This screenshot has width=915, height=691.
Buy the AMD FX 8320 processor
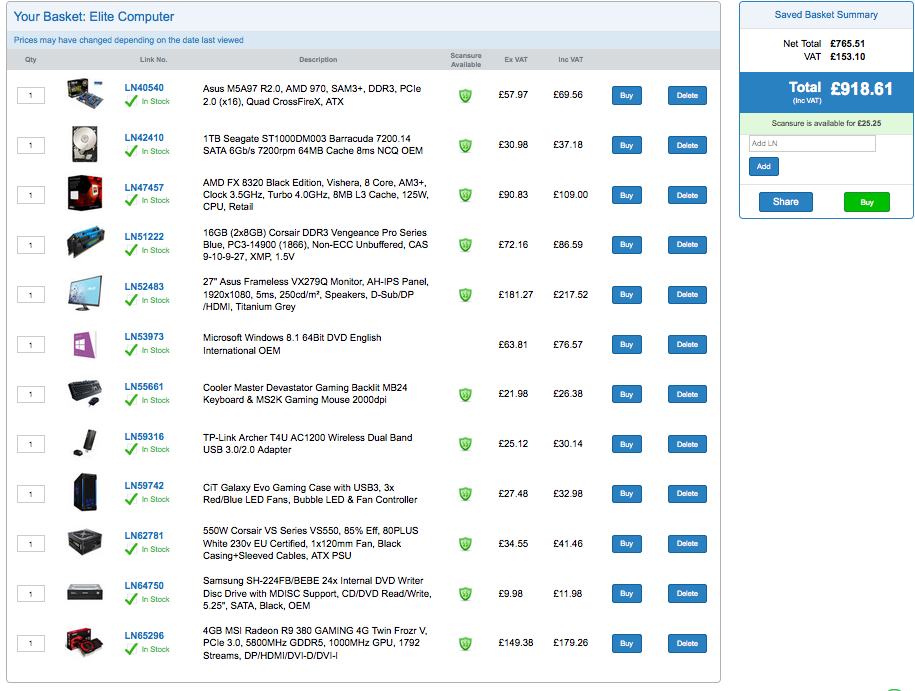(x=627, y=196)
